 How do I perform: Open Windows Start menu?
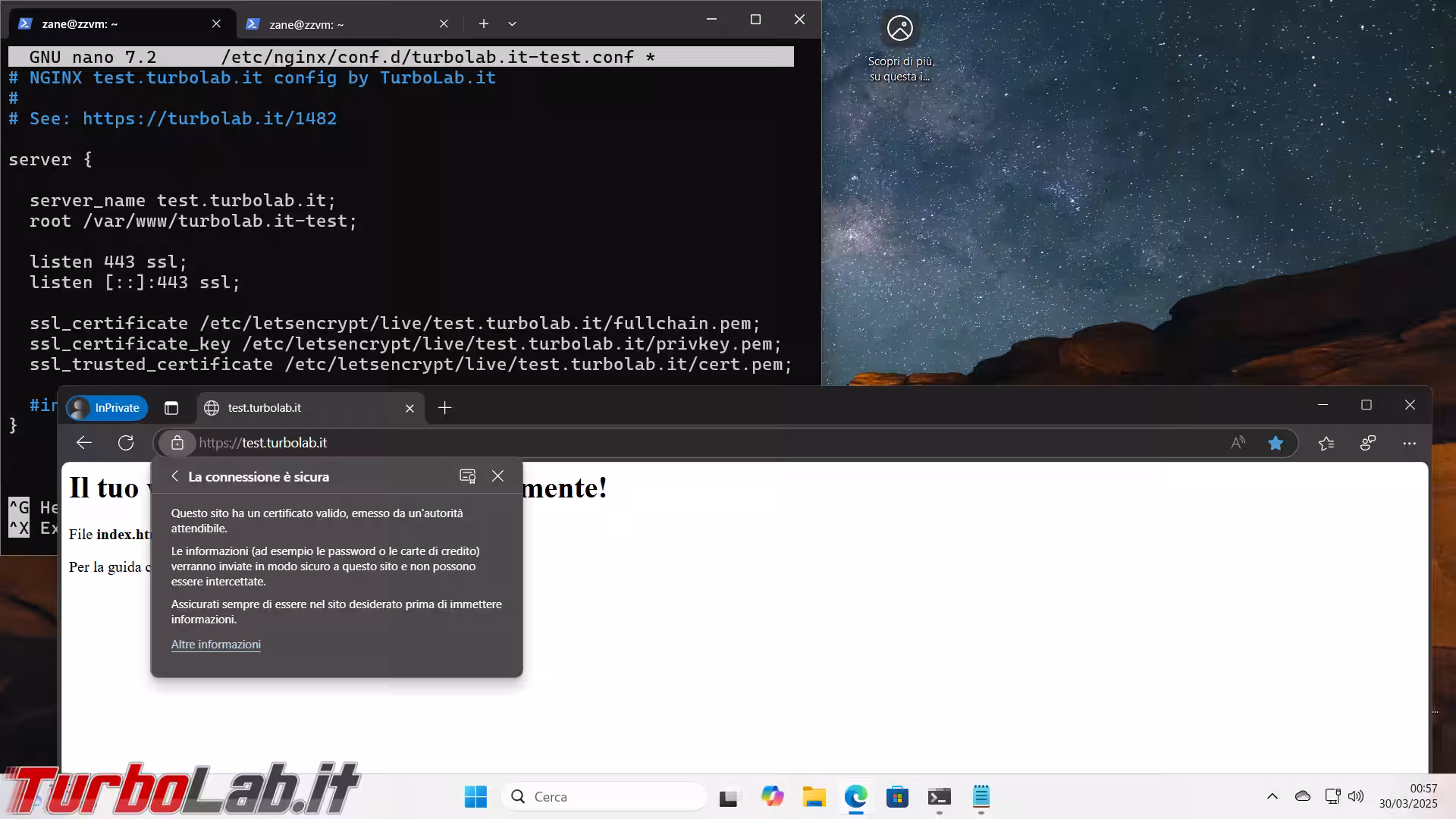pyautogui.click(x=475, y=796)
